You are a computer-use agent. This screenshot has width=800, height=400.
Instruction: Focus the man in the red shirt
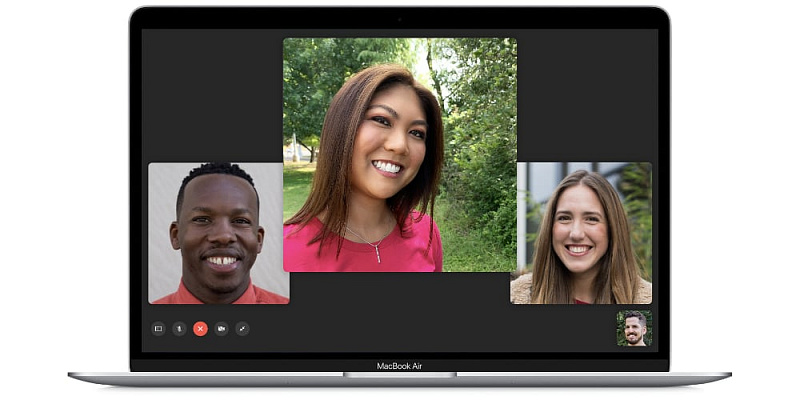pos(218,233)
